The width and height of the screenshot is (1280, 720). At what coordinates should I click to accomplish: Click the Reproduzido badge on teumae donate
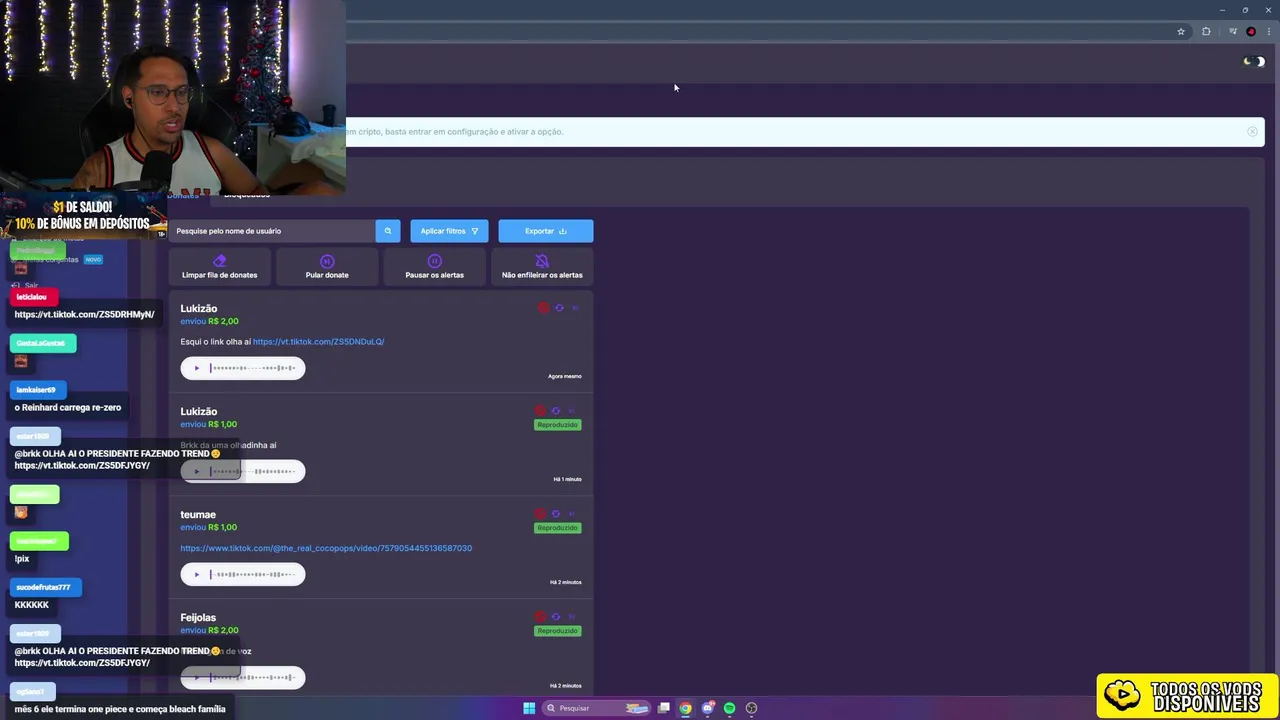click(557, 528)
